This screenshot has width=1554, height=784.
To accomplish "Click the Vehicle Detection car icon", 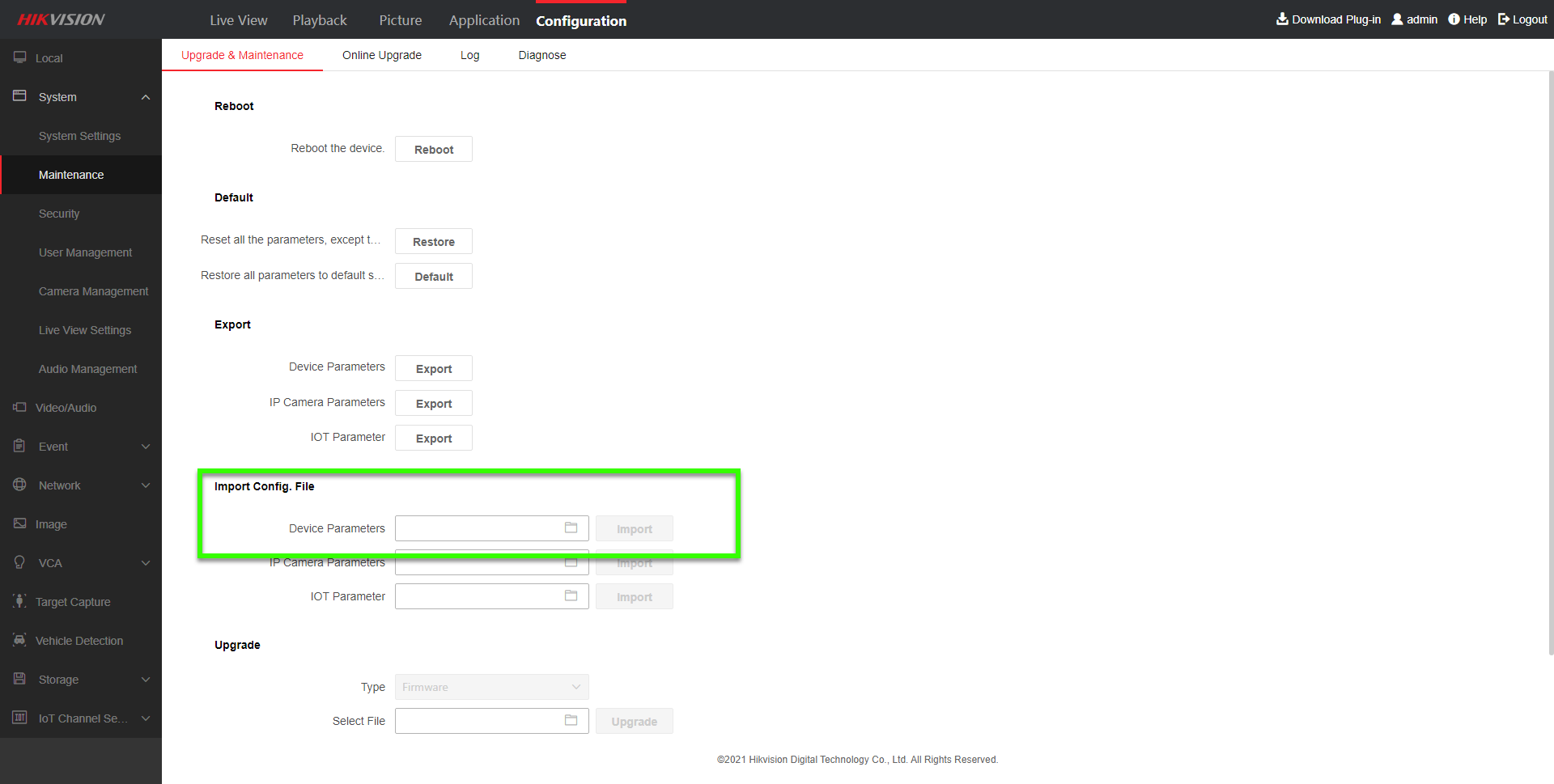I will click(x=19, y=640).
